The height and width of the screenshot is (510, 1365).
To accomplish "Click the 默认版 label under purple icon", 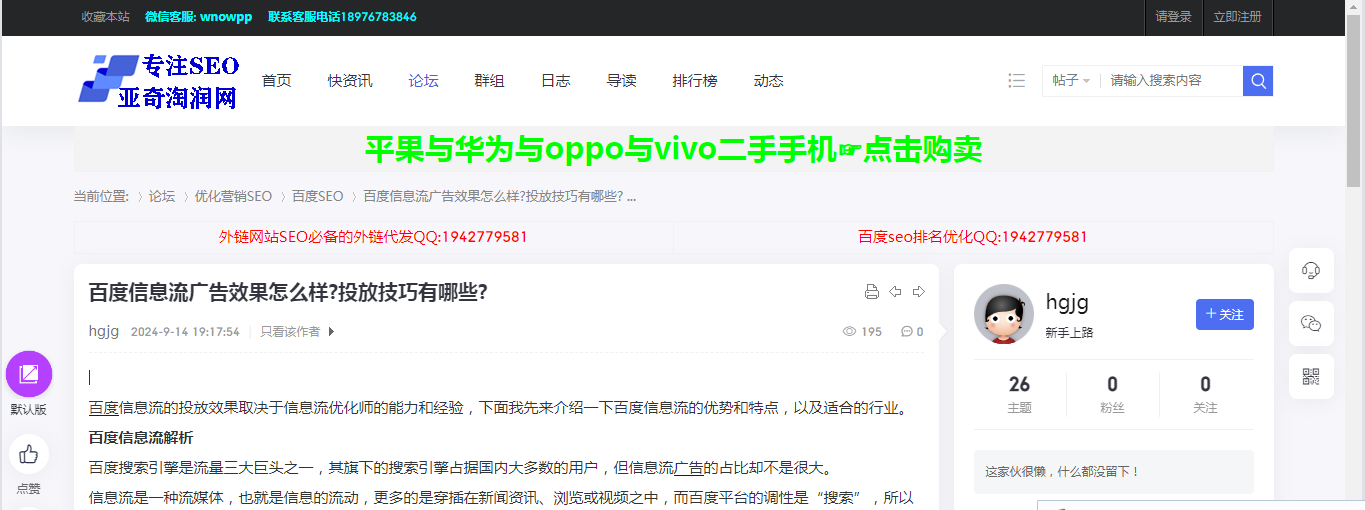I will [x=29, y=409].
